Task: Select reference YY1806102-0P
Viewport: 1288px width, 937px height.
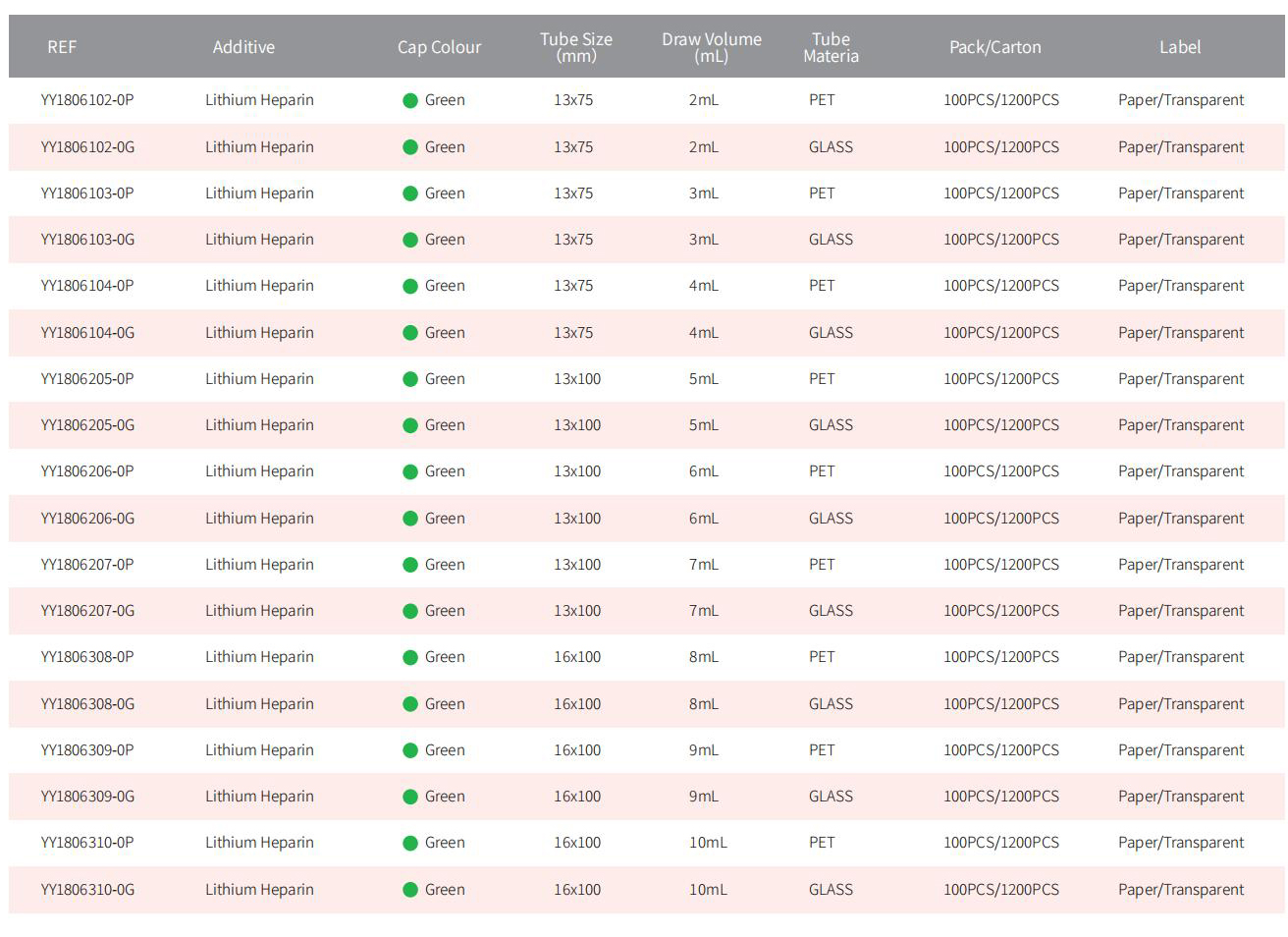Action: [x=87, y=100]
